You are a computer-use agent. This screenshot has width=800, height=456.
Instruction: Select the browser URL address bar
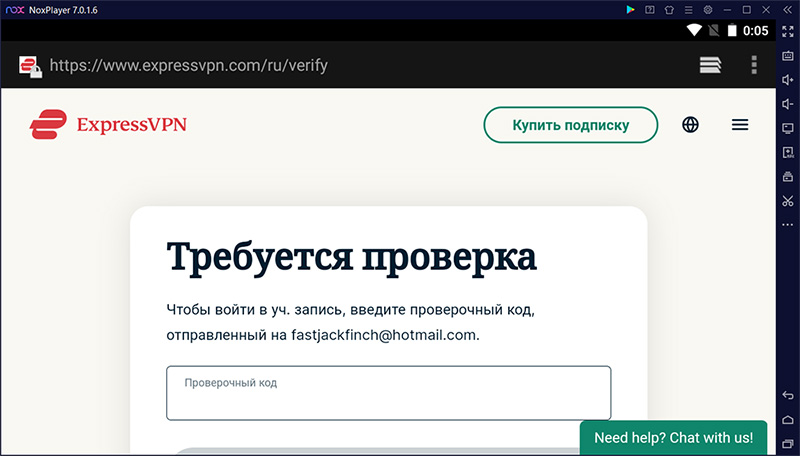coord(189,65)
